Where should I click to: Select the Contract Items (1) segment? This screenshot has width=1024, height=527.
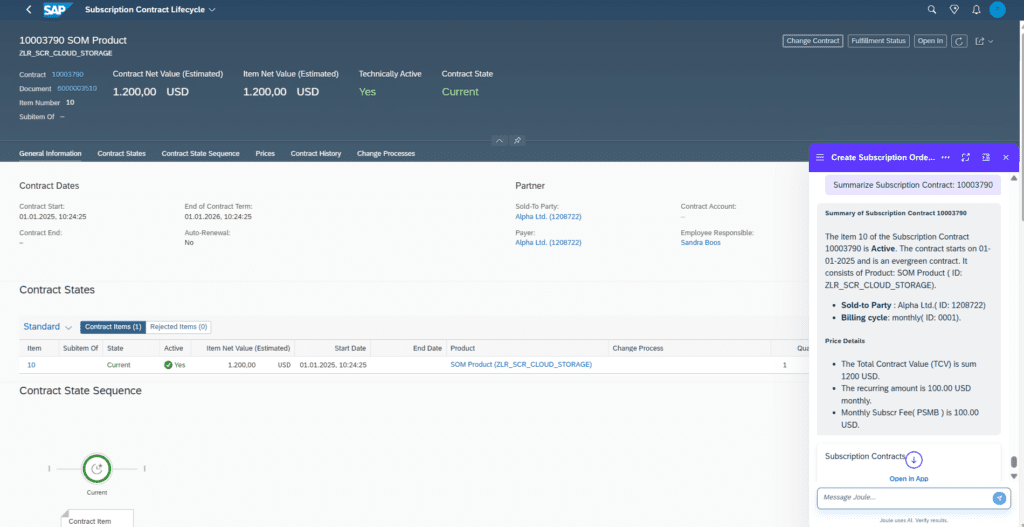(x=113, y=327)
